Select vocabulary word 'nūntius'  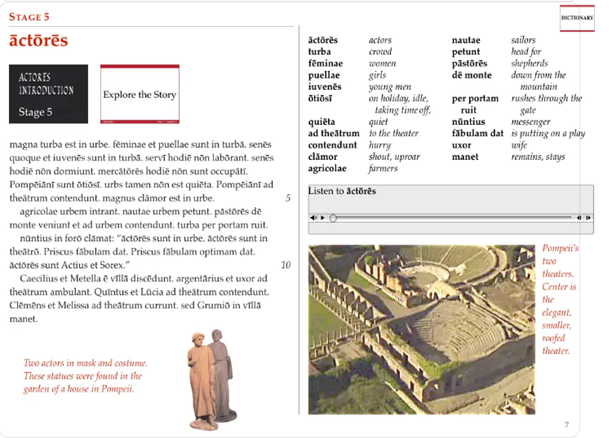pos(468,122)
